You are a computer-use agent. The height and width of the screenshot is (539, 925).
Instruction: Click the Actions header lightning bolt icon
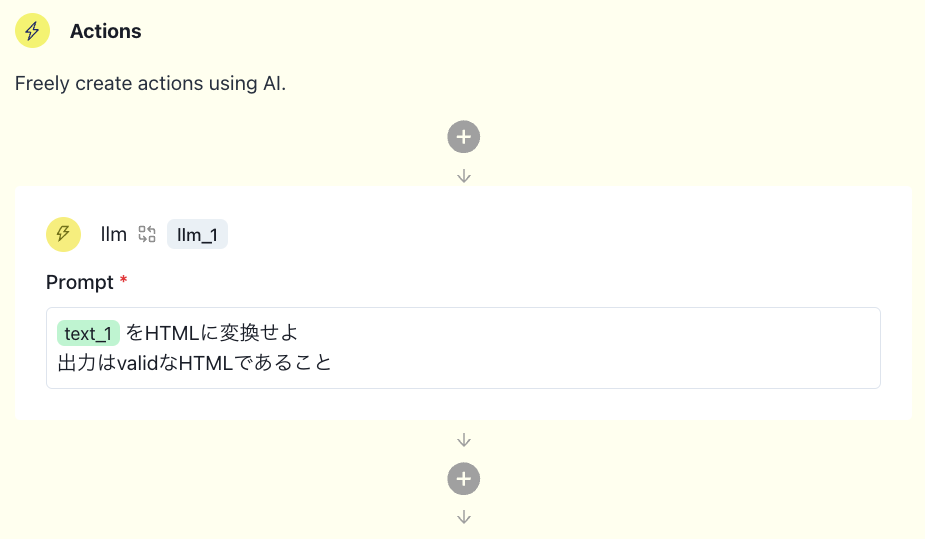[x=32, y=31]
